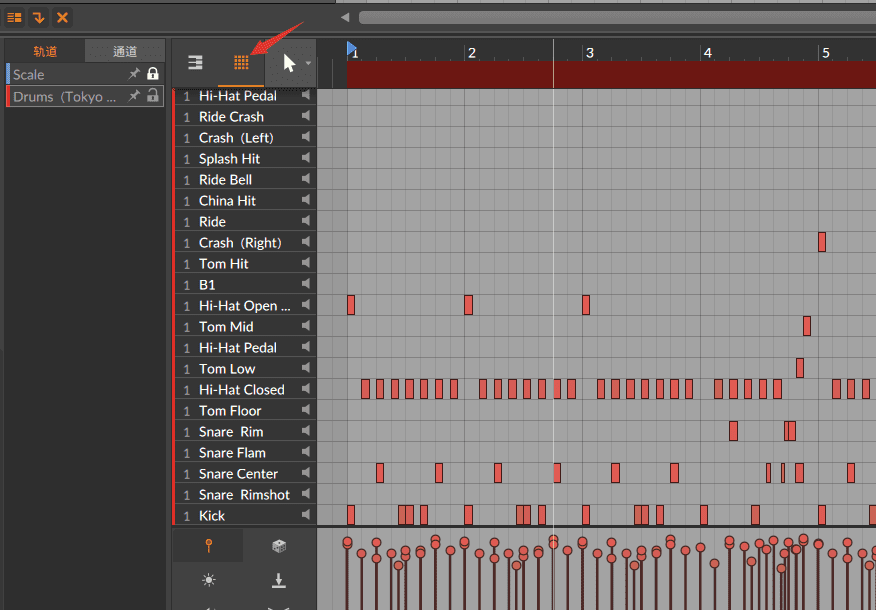Viewport: 876px width, 610px height.
Task: Select the Scale track
Action: pyautogui.click(x=85, y=74)
